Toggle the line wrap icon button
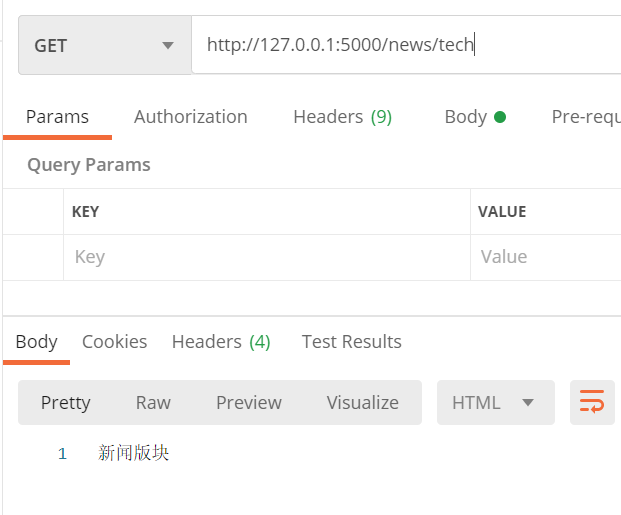 [x=592, y=402]
